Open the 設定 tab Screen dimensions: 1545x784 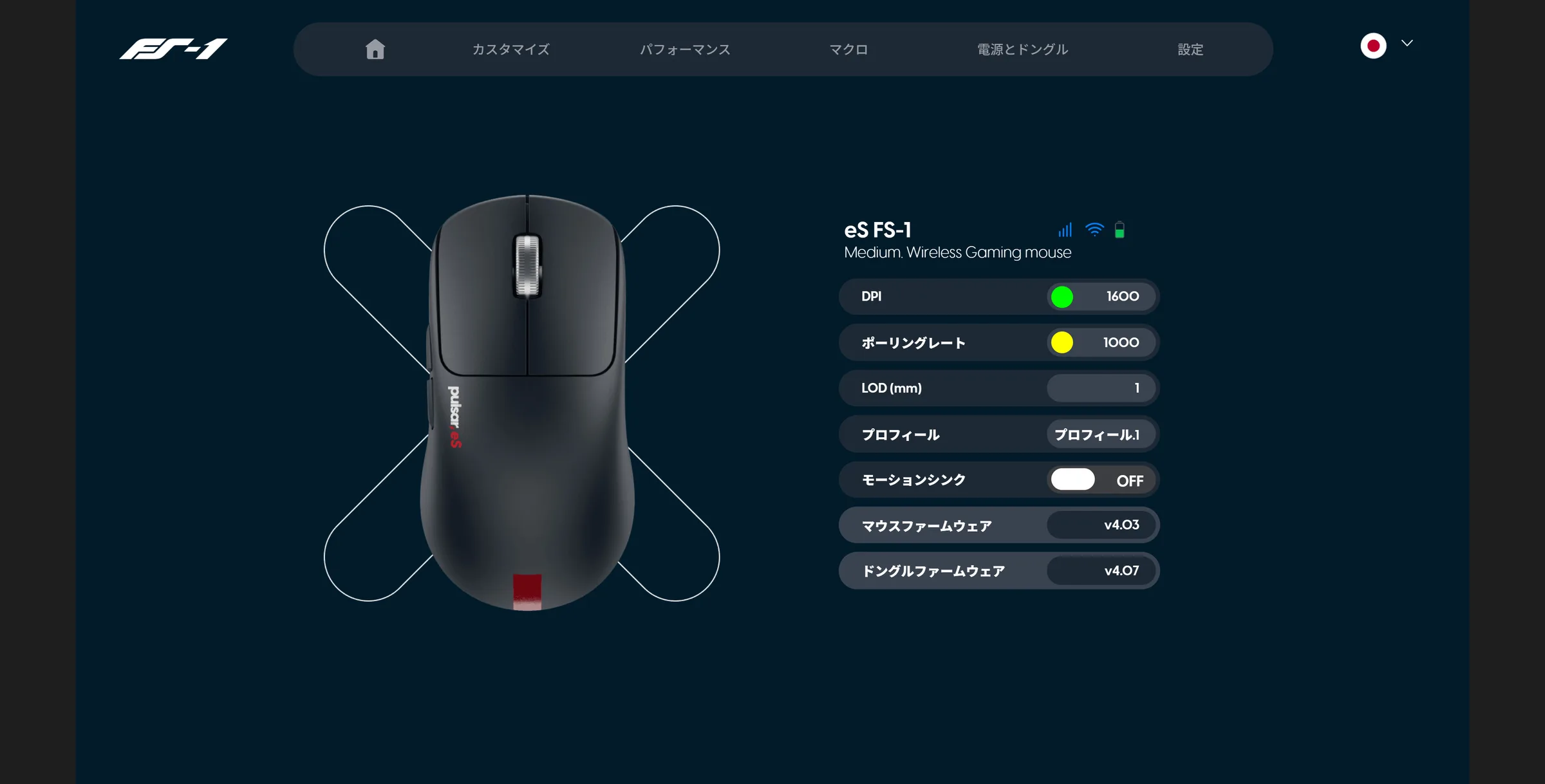click(1190, 50)
